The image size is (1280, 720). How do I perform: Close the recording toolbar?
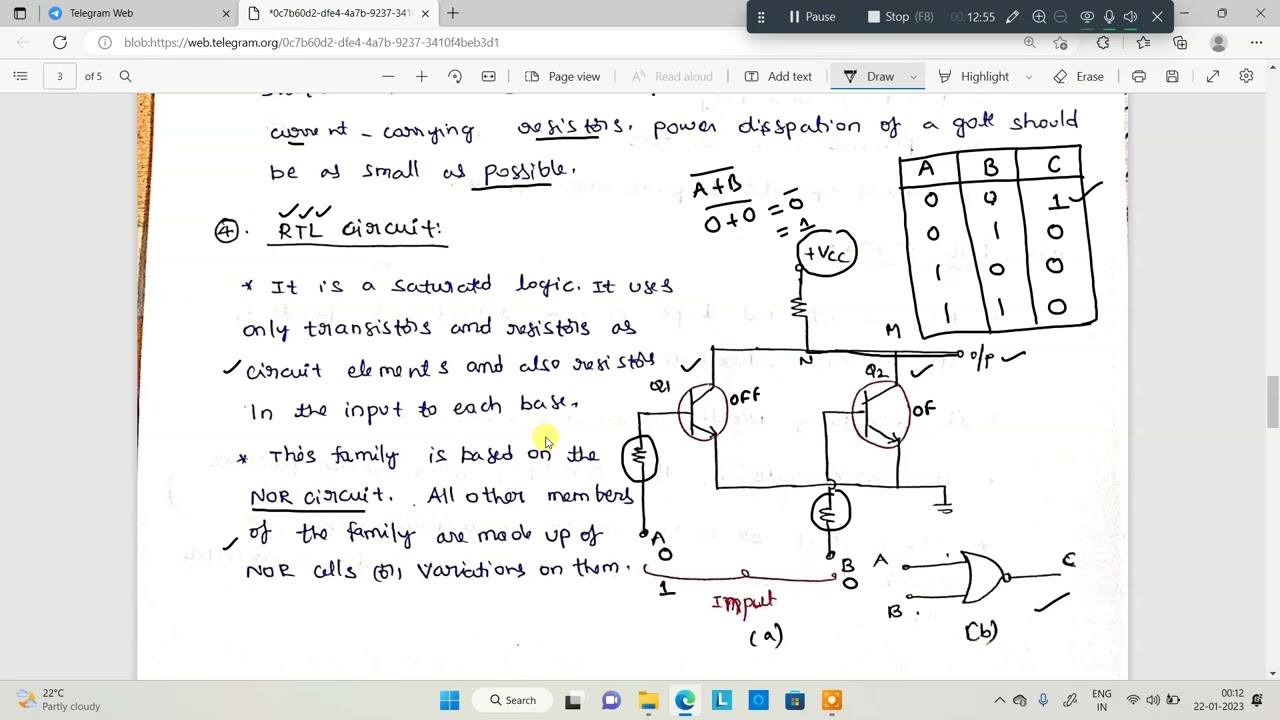(x=1157, y=16)
